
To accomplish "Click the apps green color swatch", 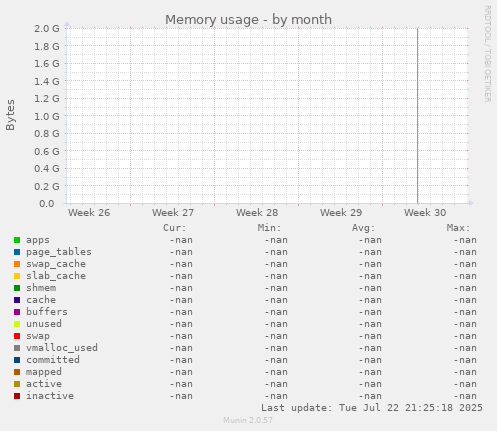I will [x=17, y=240].
